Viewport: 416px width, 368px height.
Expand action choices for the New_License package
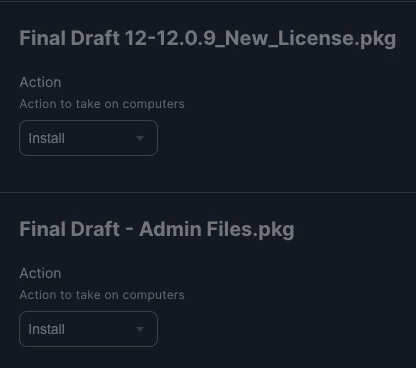[x=88, y=138]
